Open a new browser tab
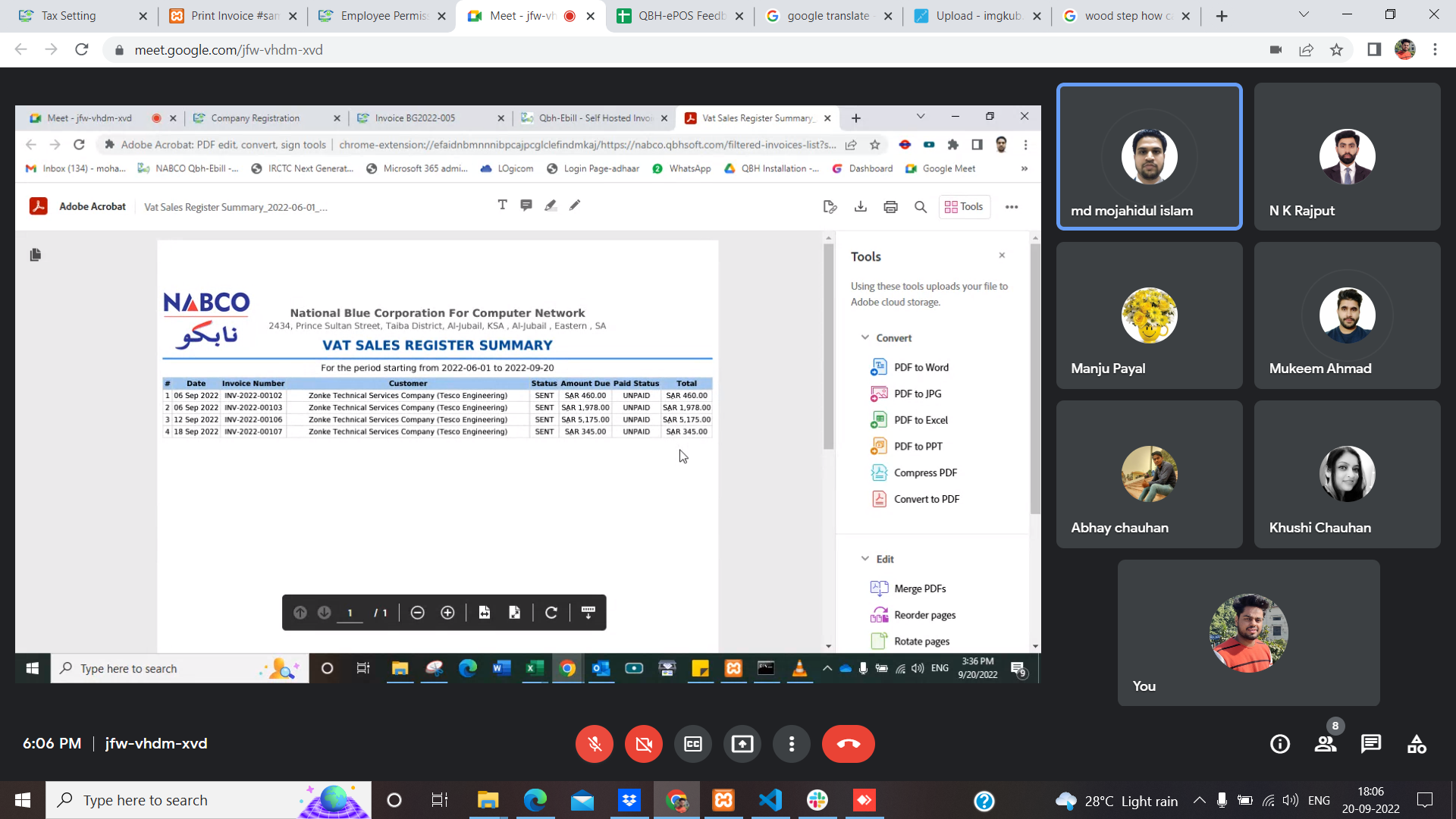The width and height of the screenshot is (1456, 819). point(1222,16)
